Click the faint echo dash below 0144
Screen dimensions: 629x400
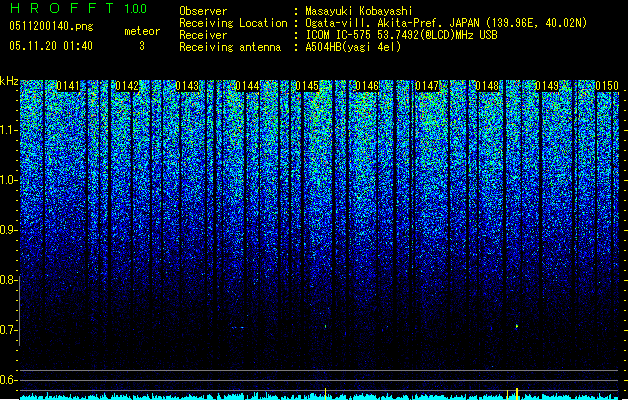coord(238,327)
